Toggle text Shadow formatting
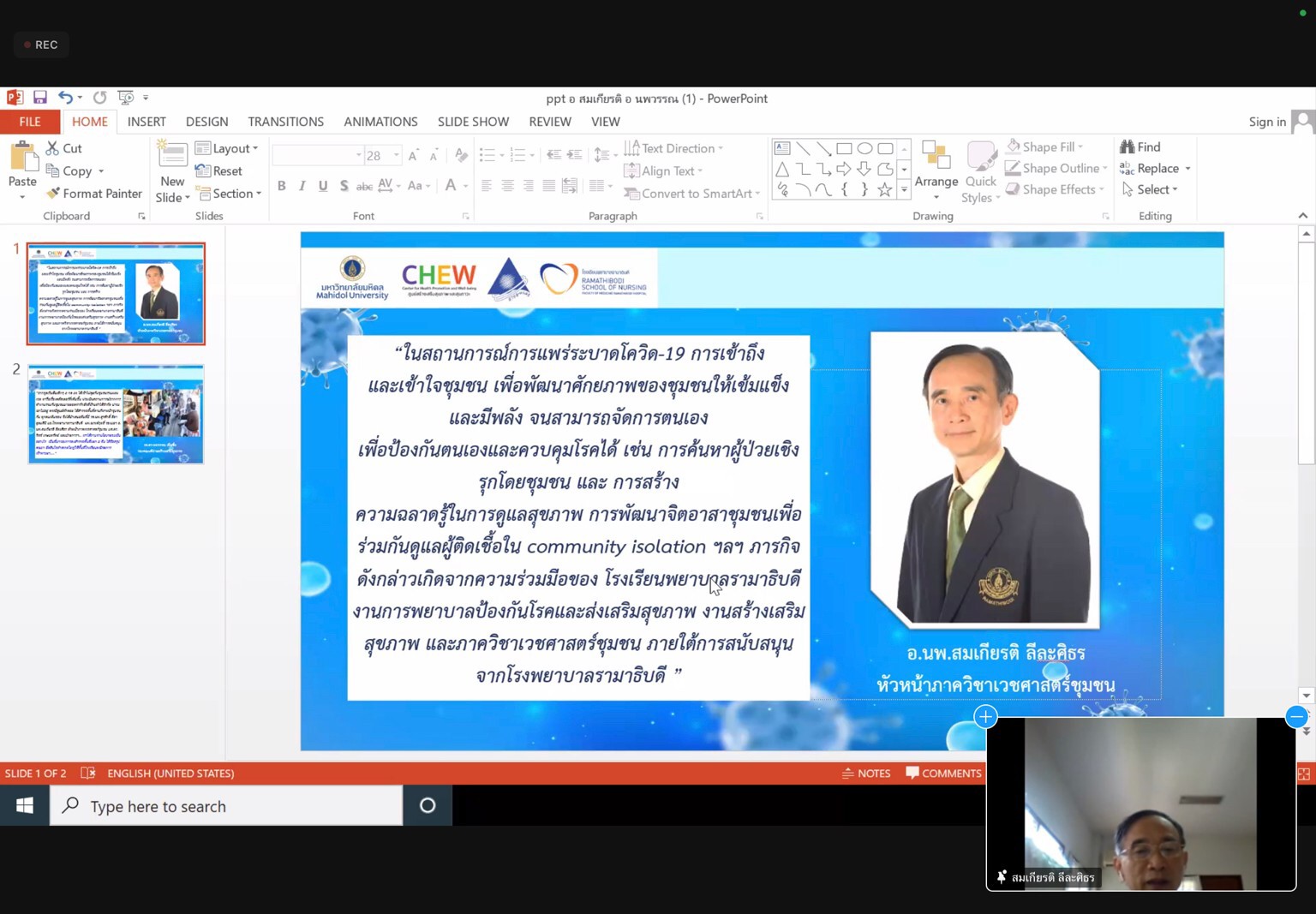The image size is (1316, 914). [x=344, y=186]
